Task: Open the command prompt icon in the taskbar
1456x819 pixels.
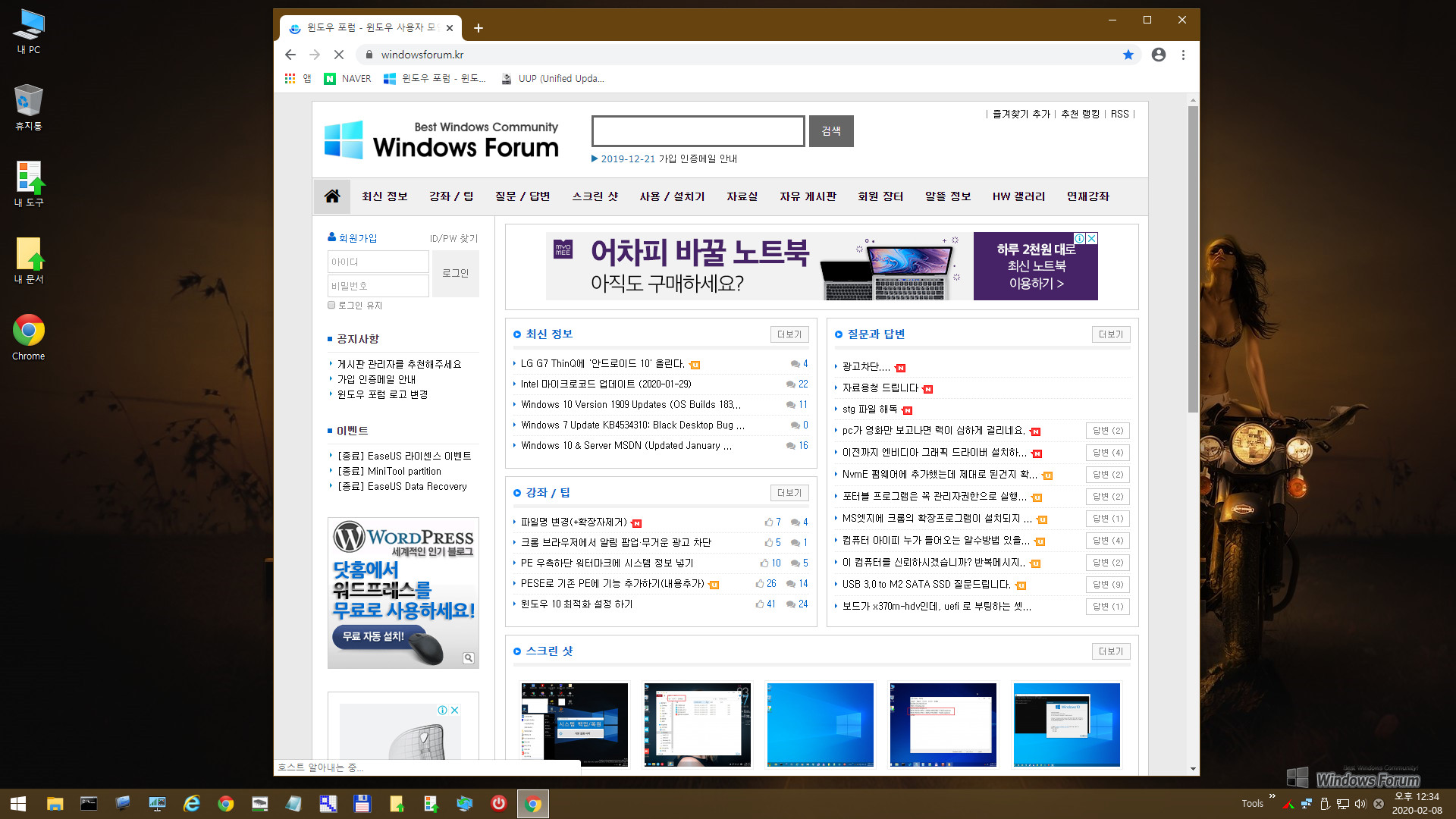Action: click(x=89, y=804)
